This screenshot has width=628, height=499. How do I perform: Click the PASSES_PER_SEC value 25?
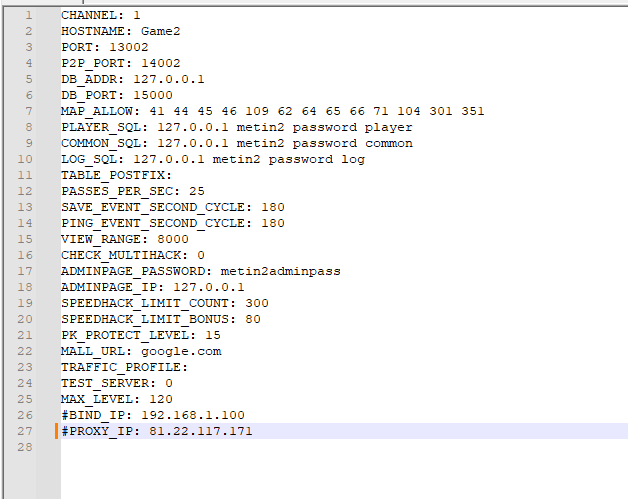tap(197, 191)
